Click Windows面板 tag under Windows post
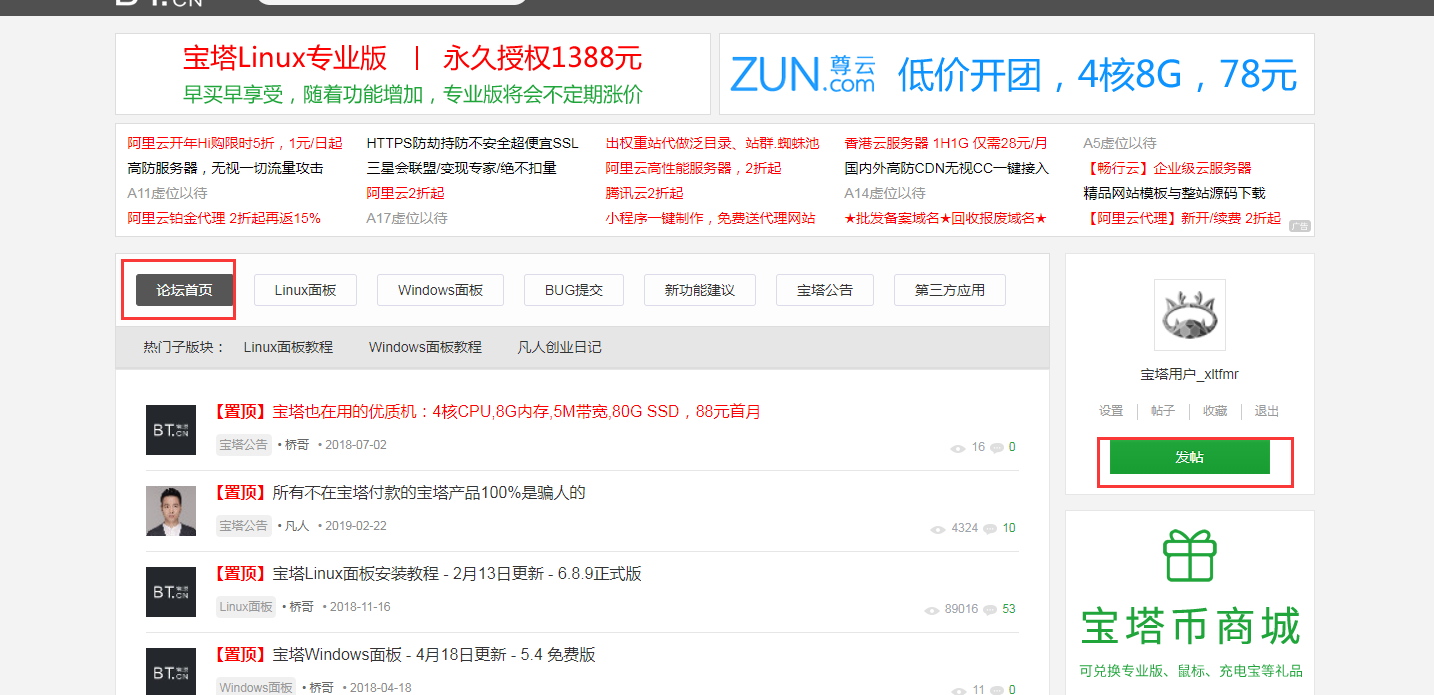This screenshot has width=1434, height=695. 257,687
